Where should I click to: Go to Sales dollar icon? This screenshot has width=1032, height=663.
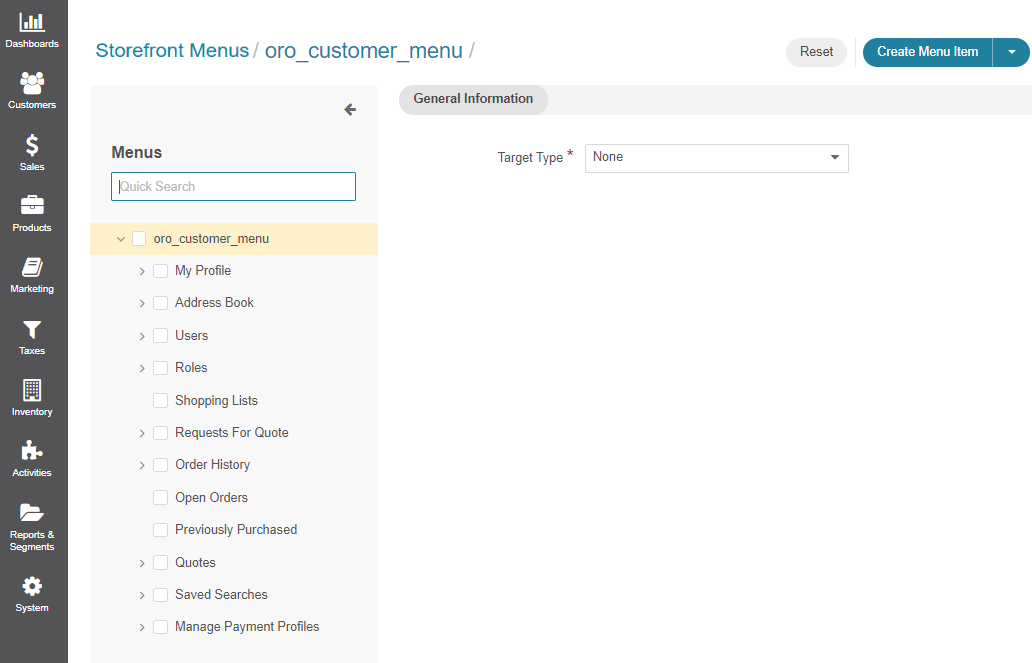tap(32, 145)
